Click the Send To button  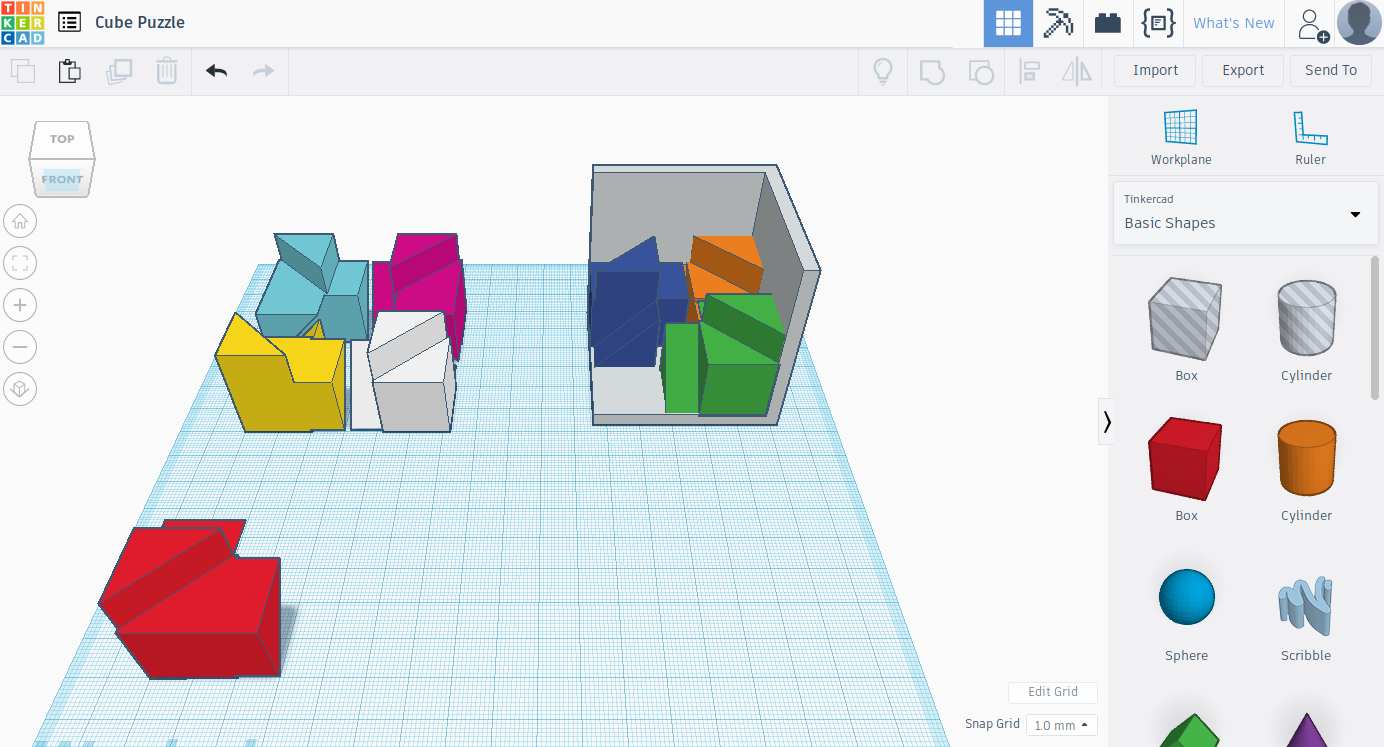1331,70
